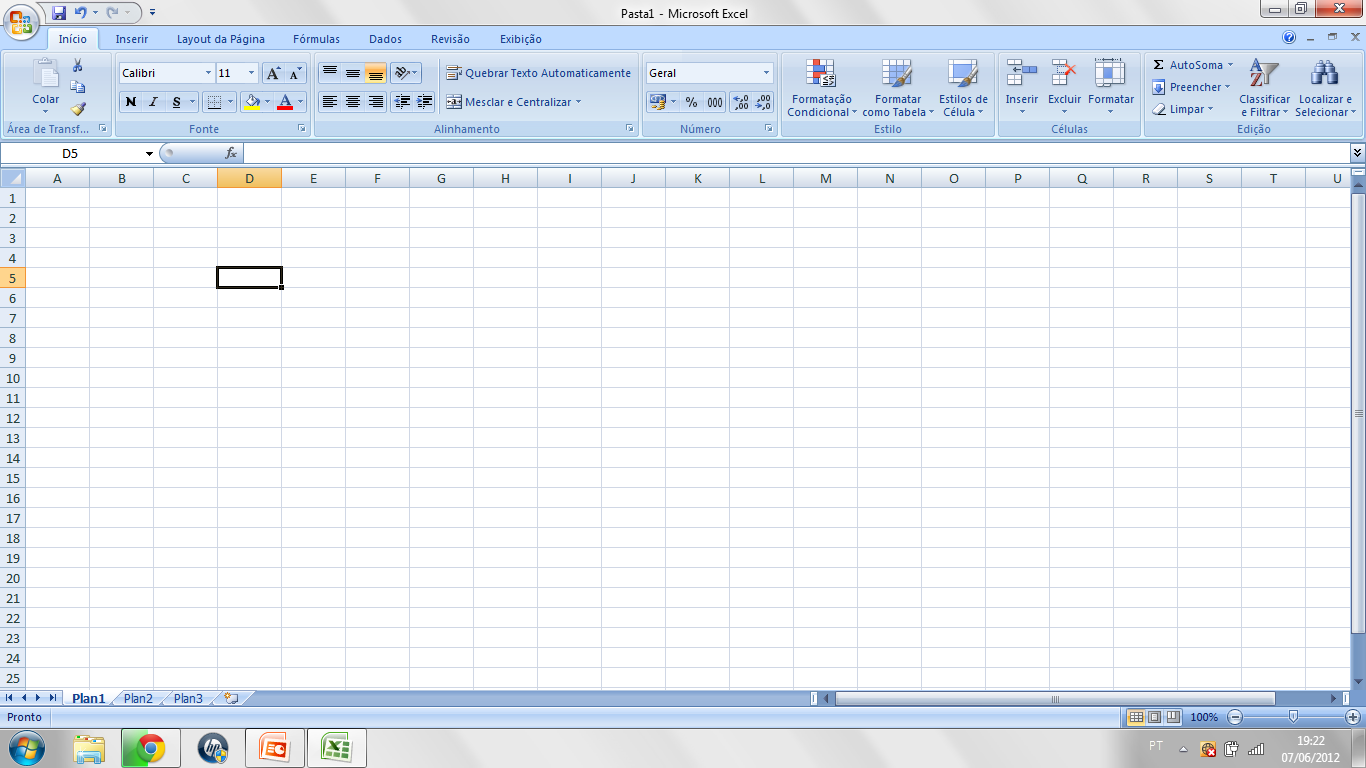
Task: Open the number format Geral dropdown
Action: [x=767, y=73]
